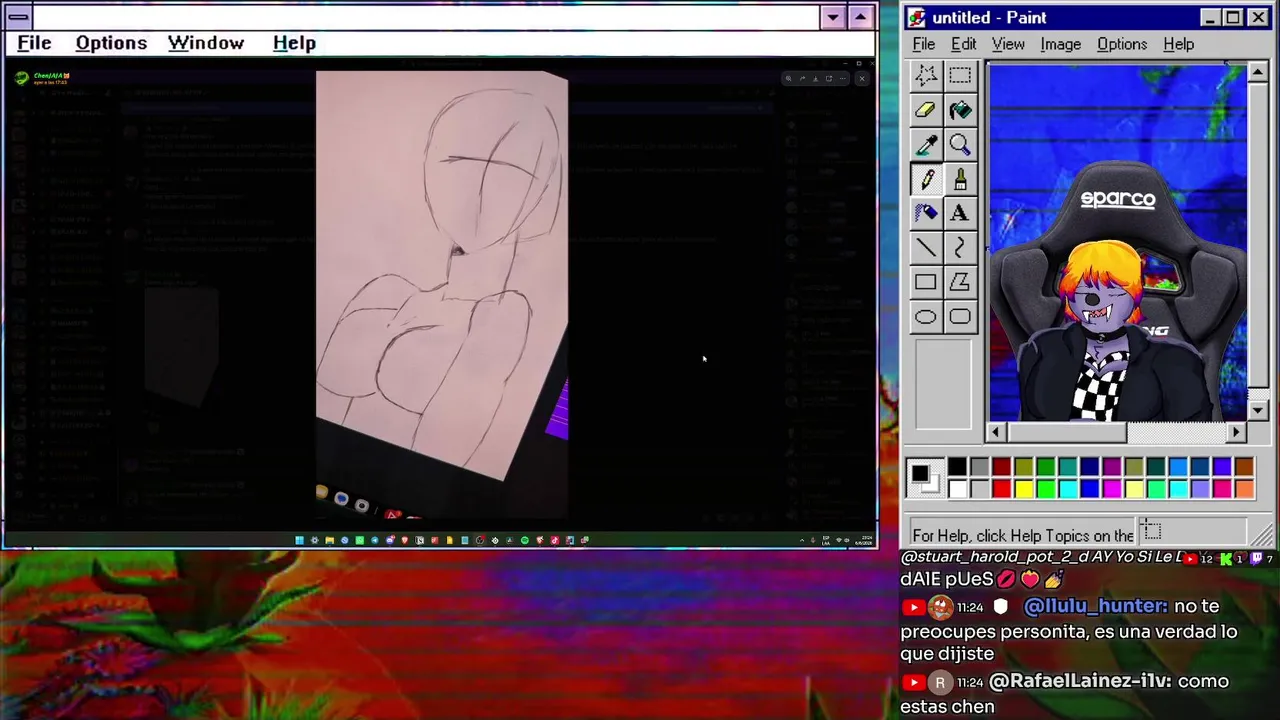Click the 'untitled - Paint' title bar text
The height and width of the screenshot is (720, 1280).
click(989, 17)
